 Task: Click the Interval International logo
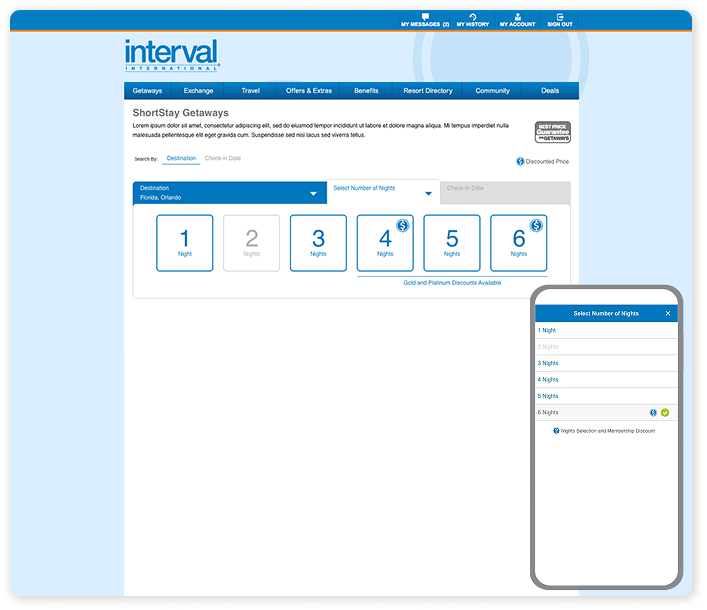pyautogui.click(x=172, y=55)
